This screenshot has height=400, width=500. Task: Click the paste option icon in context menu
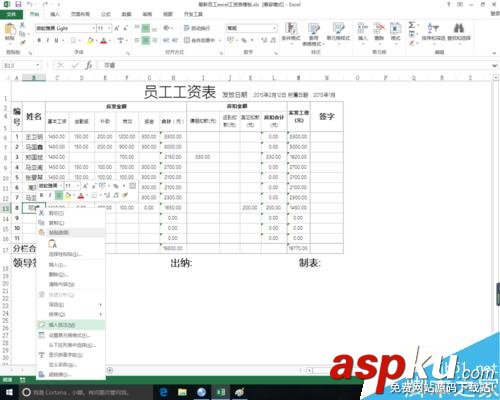pyautogui.click(x=53, y=244)
